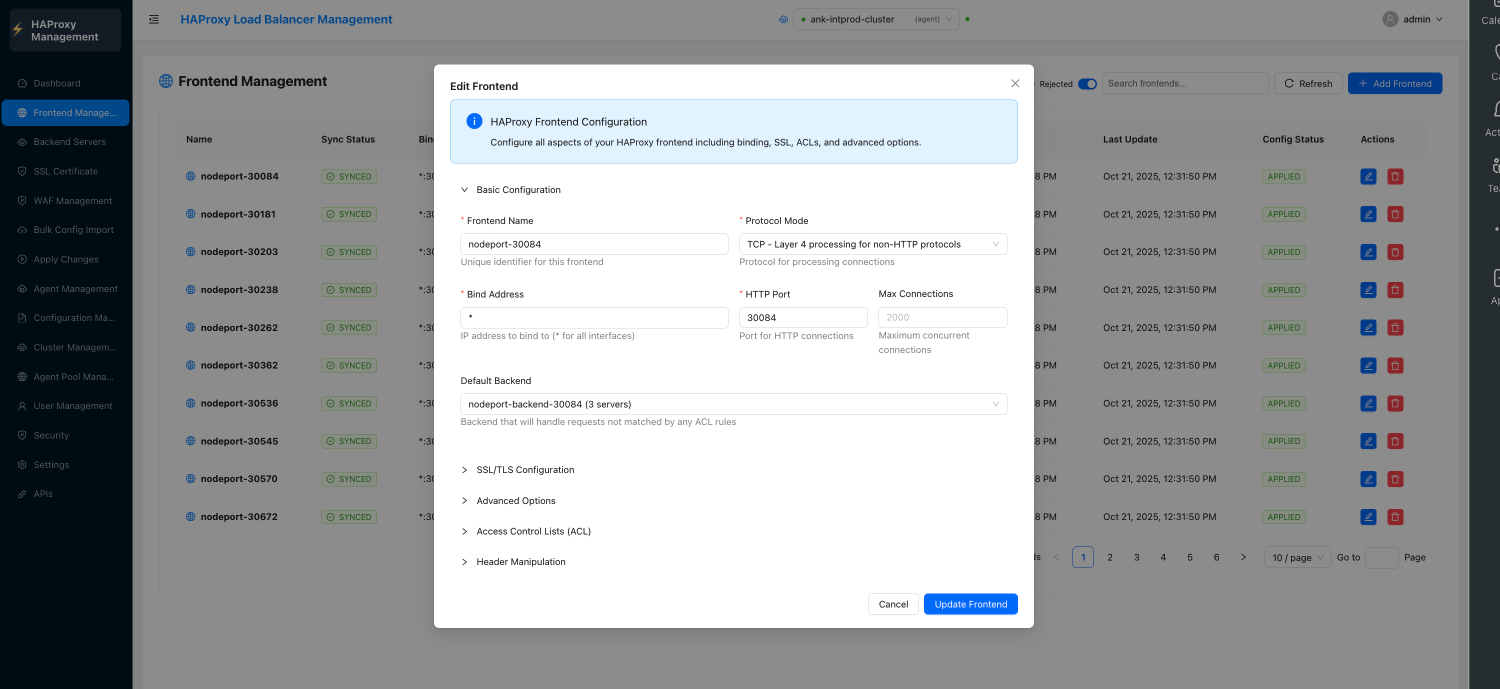
Task: Open Bulk Config Import in the sidebar
Action: pyautogui.click(x=66, y=230)
